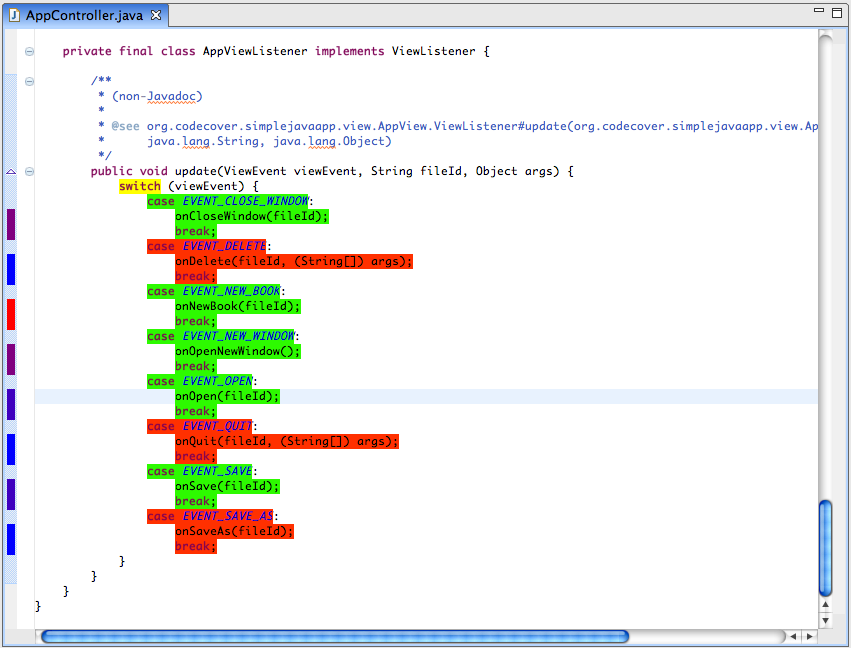Click the onNewBook(fileId); statement

coord(238,307)
